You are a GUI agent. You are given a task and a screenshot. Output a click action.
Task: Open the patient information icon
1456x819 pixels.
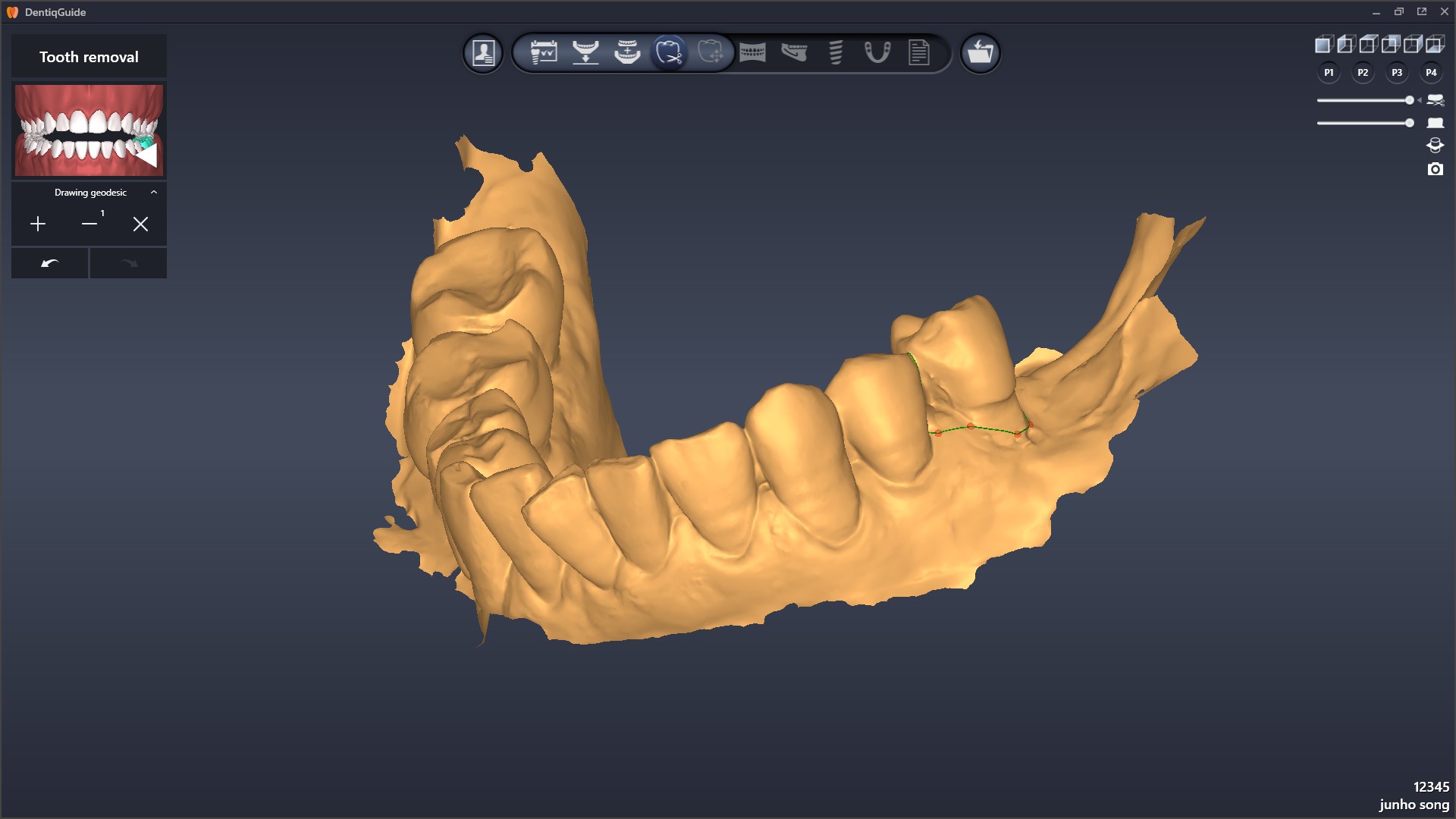(483, 53)
